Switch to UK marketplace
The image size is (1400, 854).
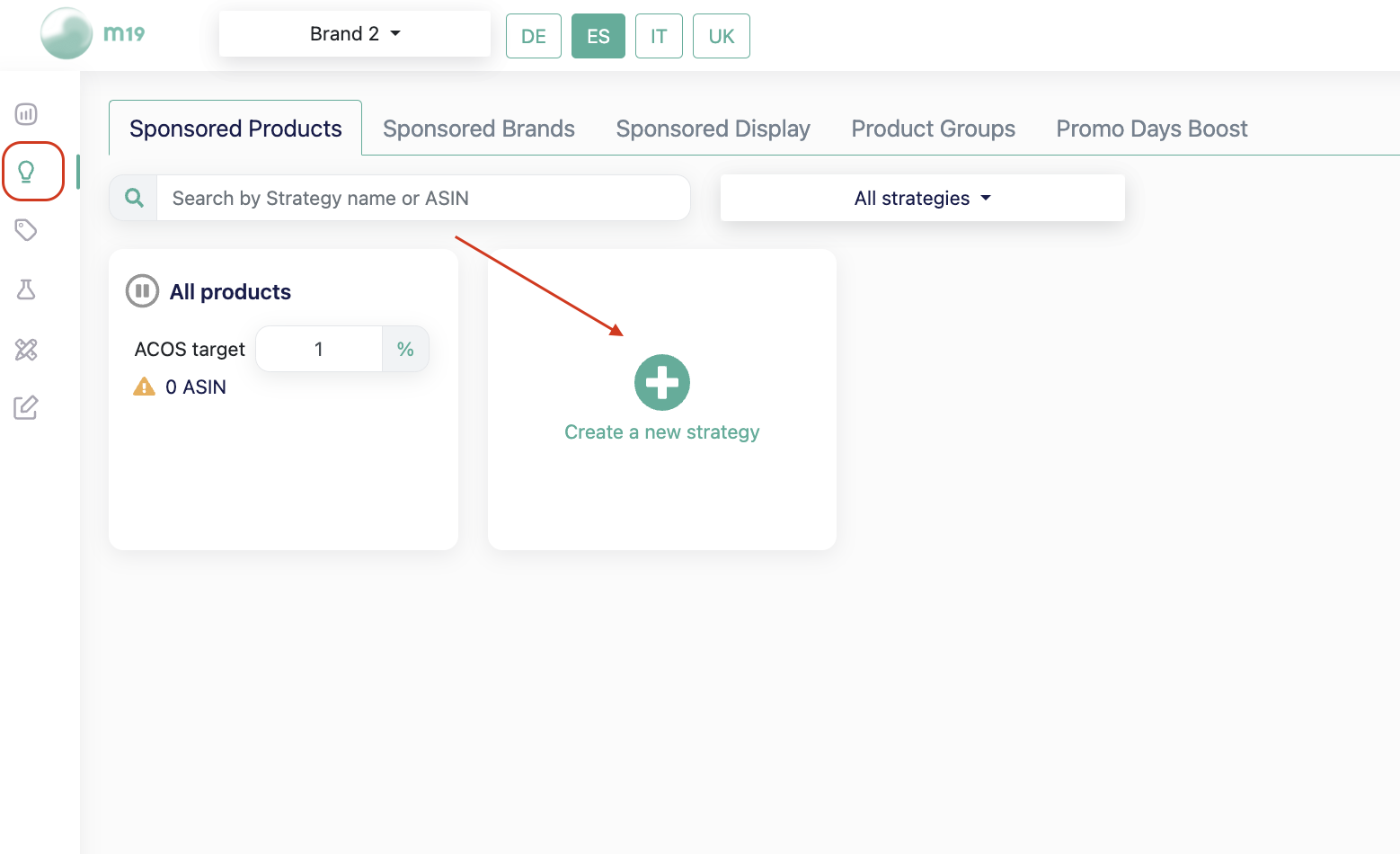pos(722,36)
